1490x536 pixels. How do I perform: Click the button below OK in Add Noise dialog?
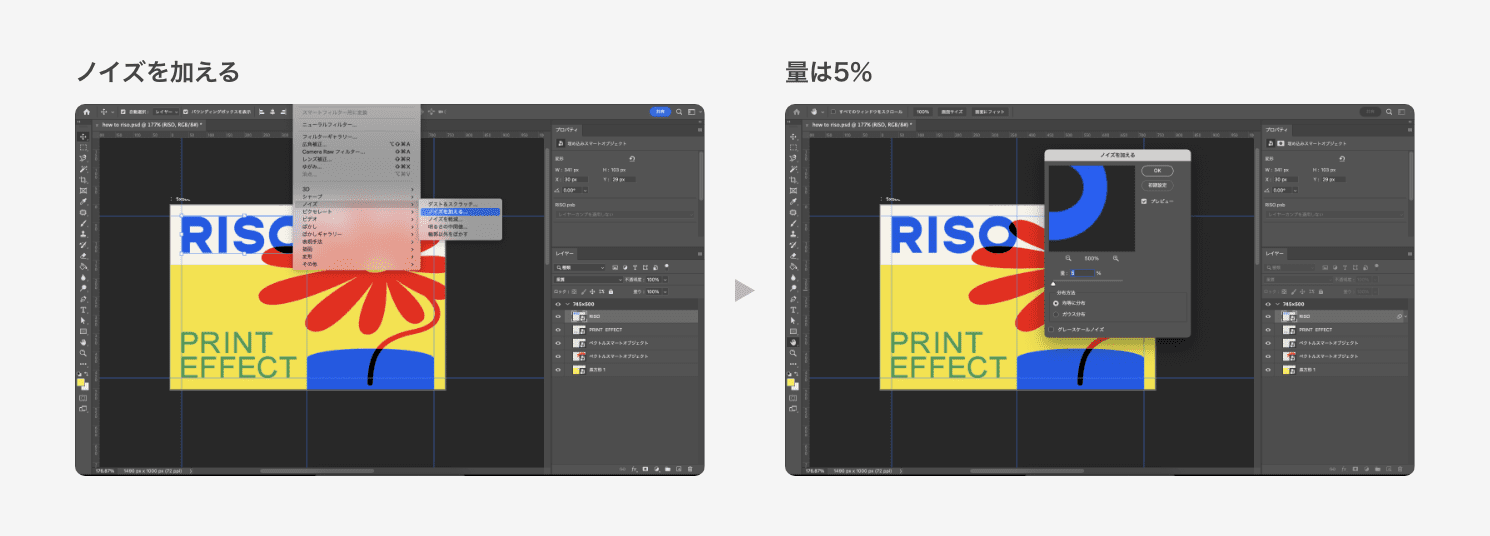click(1157, 185)
